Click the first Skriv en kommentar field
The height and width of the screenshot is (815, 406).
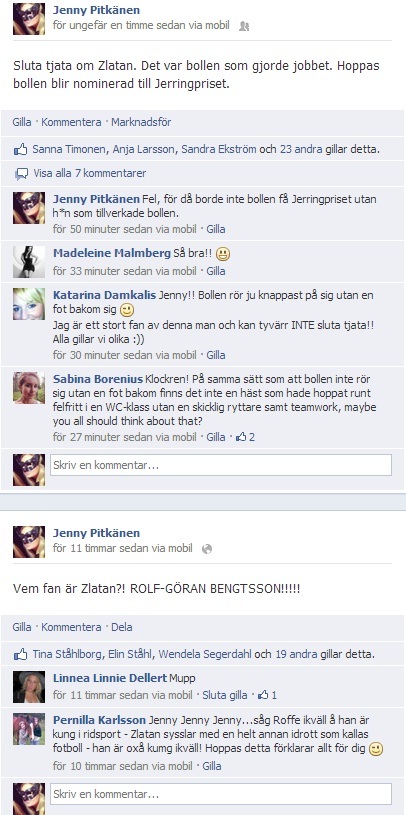coord(221,465)
